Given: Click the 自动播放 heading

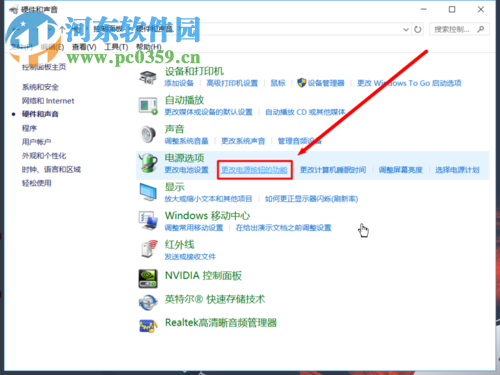Looking at the screenshot, I should [184, 100].
